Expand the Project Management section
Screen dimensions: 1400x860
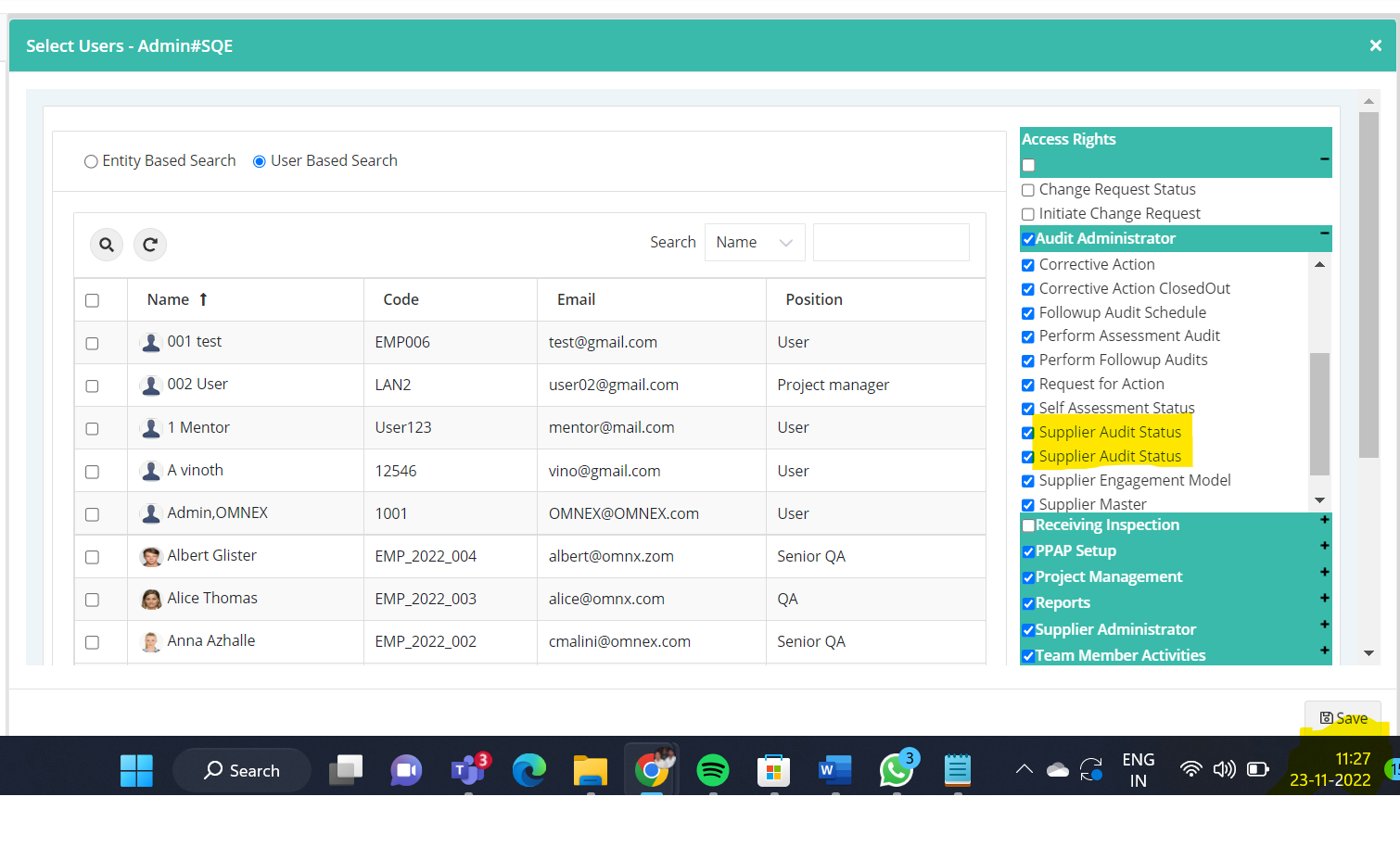click(1325, 572)
